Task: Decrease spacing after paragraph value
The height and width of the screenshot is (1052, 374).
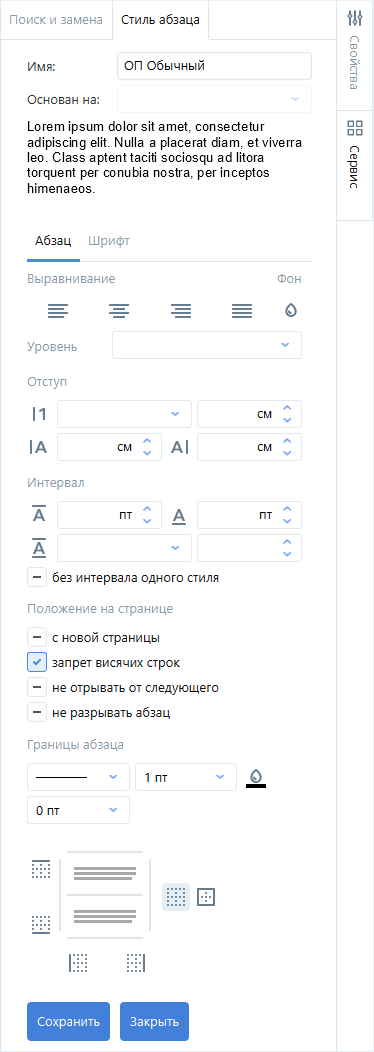Action: pos(287,521)
